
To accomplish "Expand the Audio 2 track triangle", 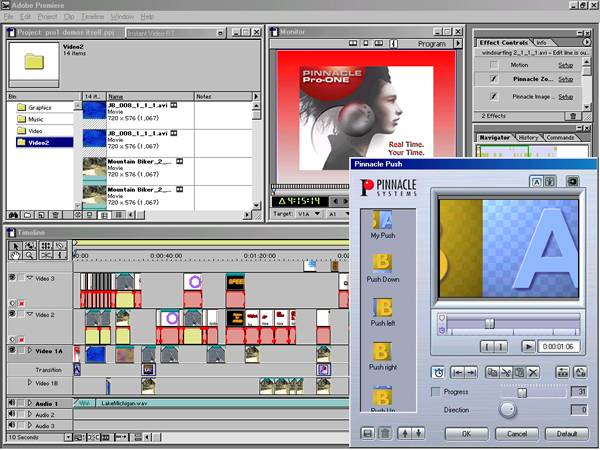I will [29, 414].
